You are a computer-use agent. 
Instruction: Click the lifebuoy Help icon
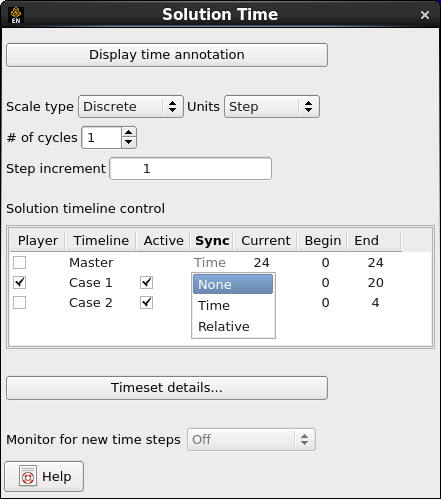point(28,476)
